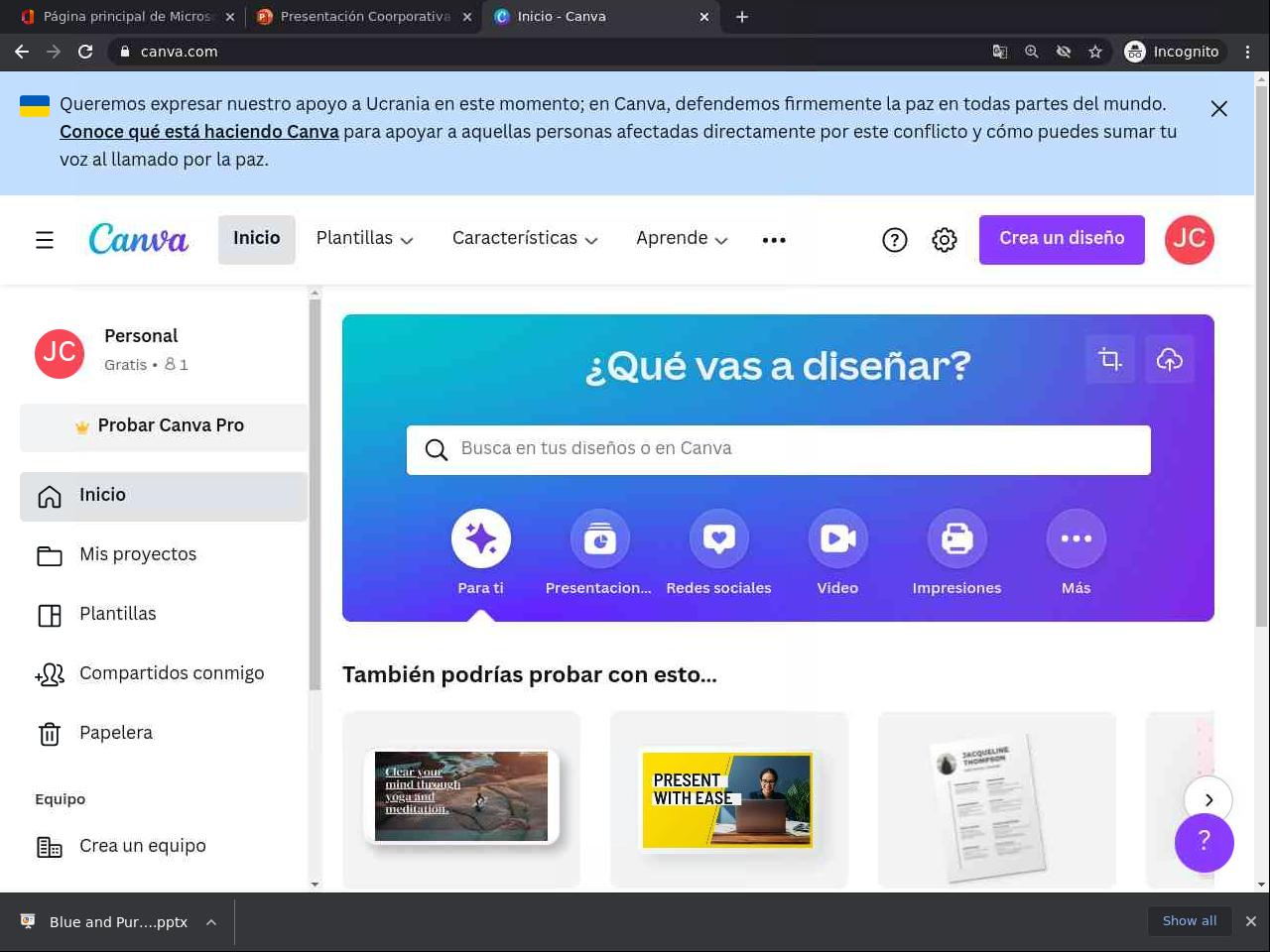Click the Canva logo
This screenshot has height=952, width=1270.
coord(138,239)
